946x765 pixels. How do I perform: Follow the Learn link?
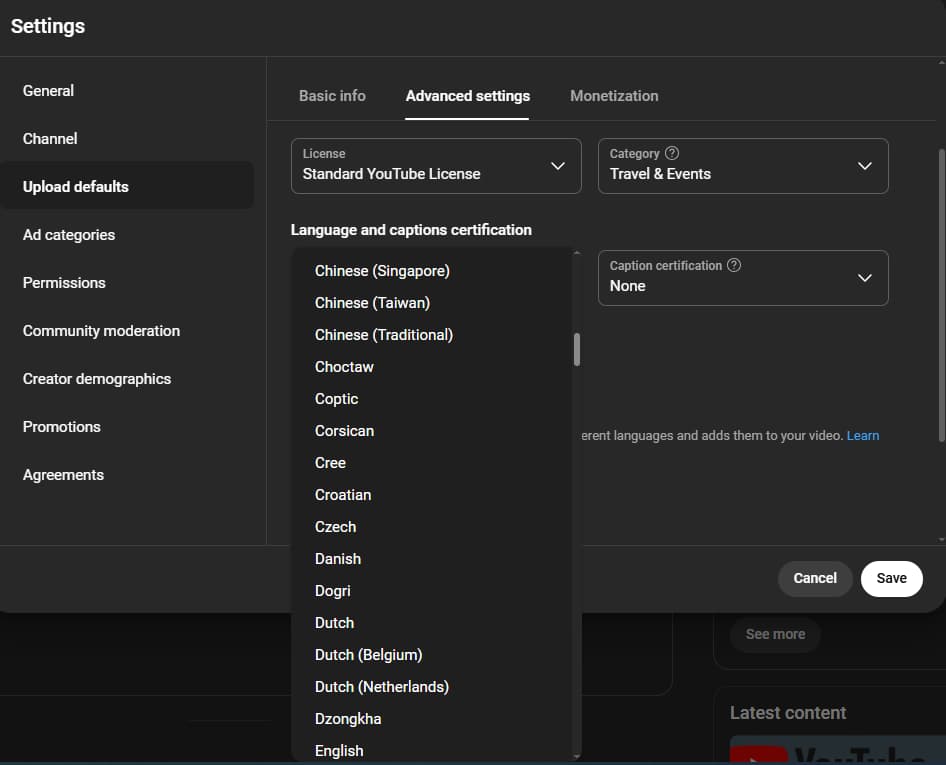863,436
